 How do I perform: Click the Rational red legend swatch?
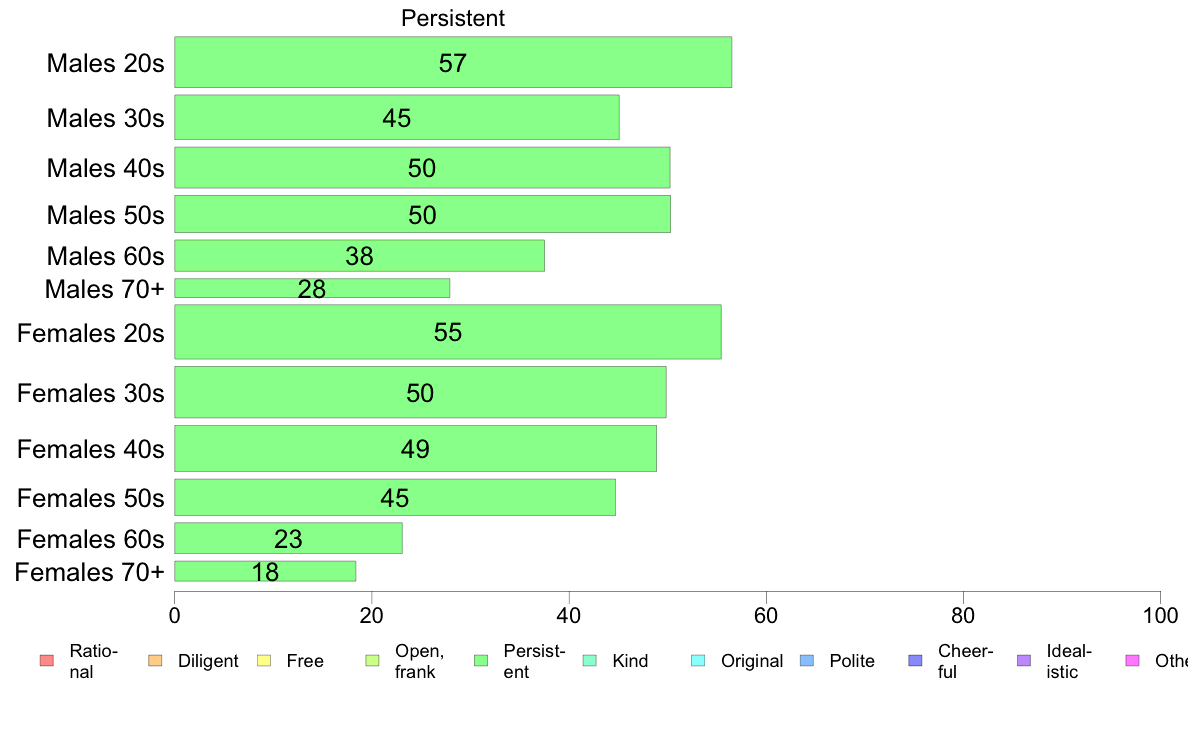click(47, 661)
